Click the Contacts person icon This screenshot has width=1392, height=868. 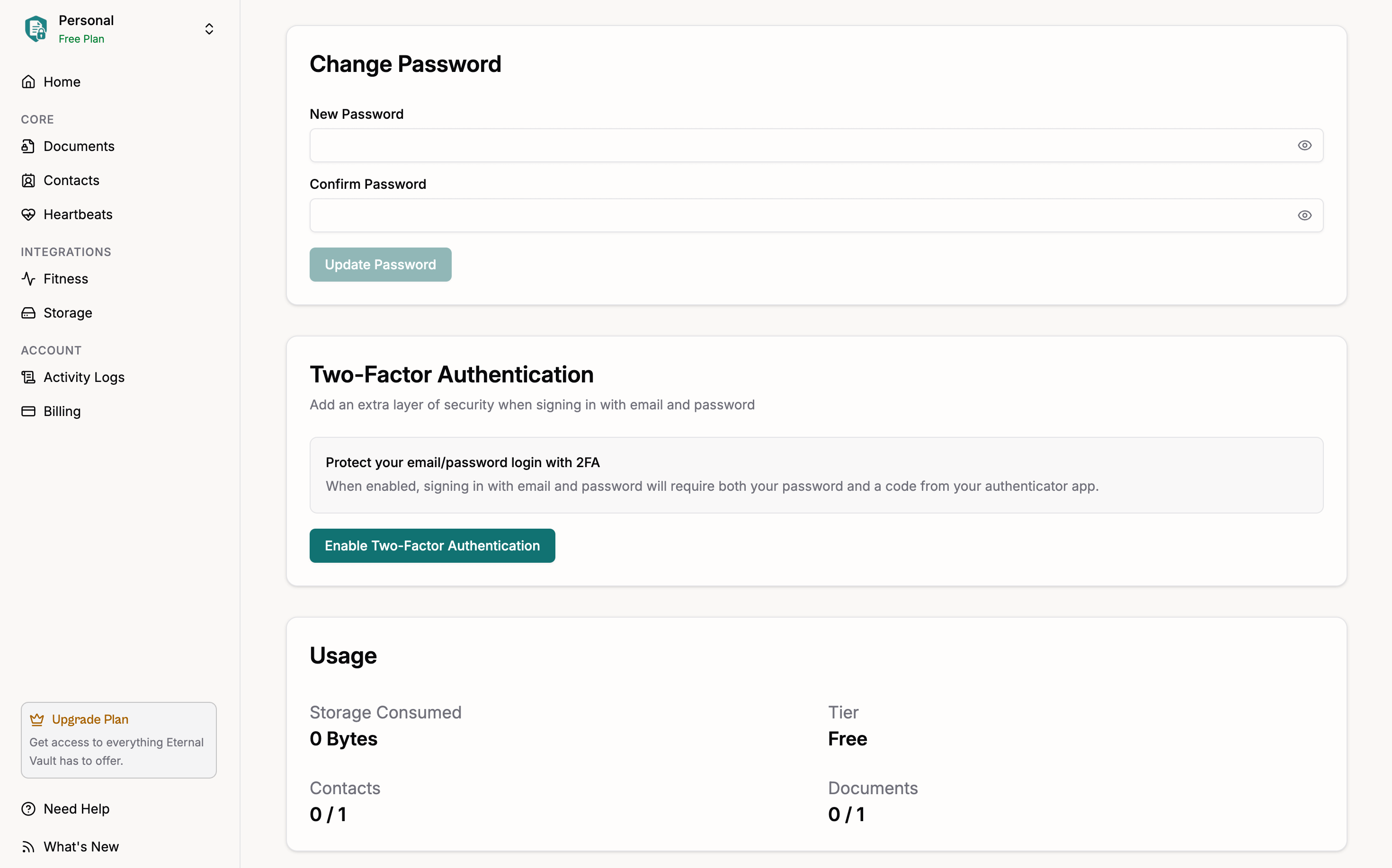pos(28,180)
